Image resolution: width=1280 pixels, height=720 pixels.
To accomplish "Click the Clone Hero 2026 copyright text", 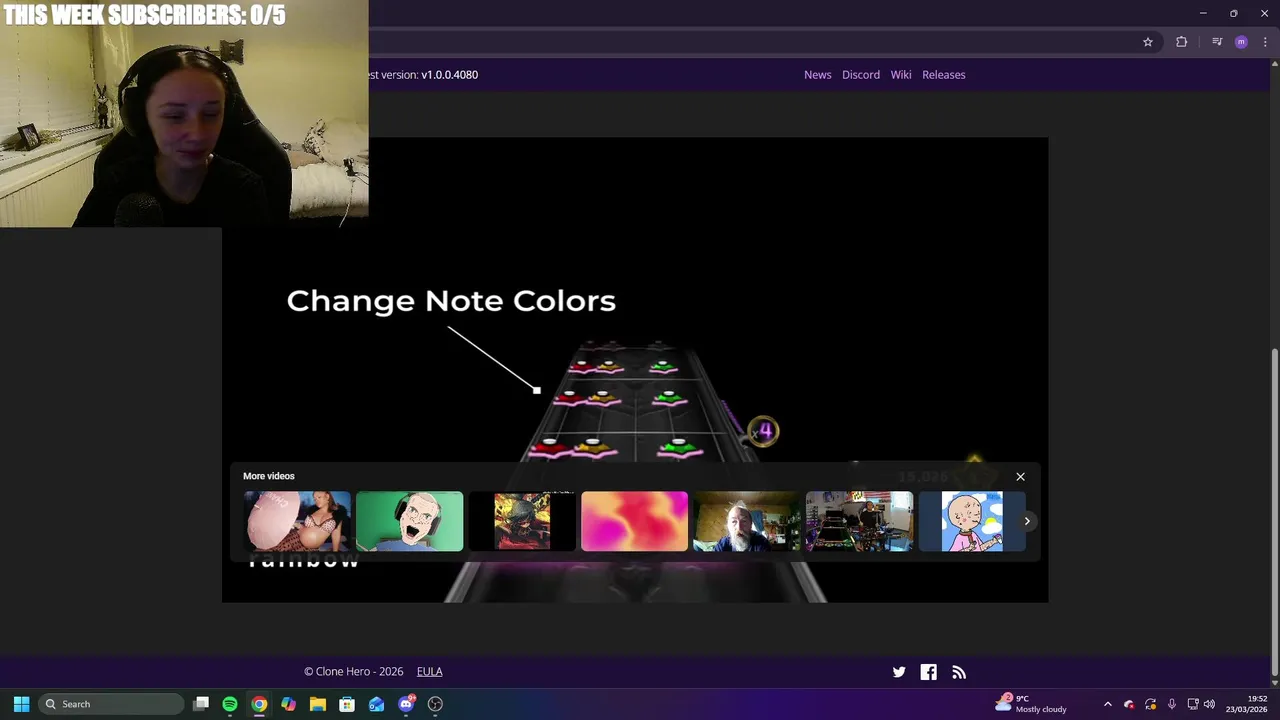I will pyautogui.click(x=354, y=672).
